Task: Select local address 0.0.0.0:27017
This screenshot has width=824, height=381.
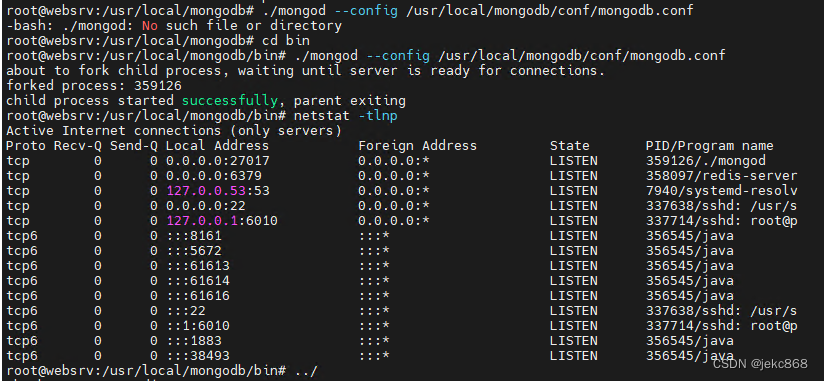Action: click(218, 161)
